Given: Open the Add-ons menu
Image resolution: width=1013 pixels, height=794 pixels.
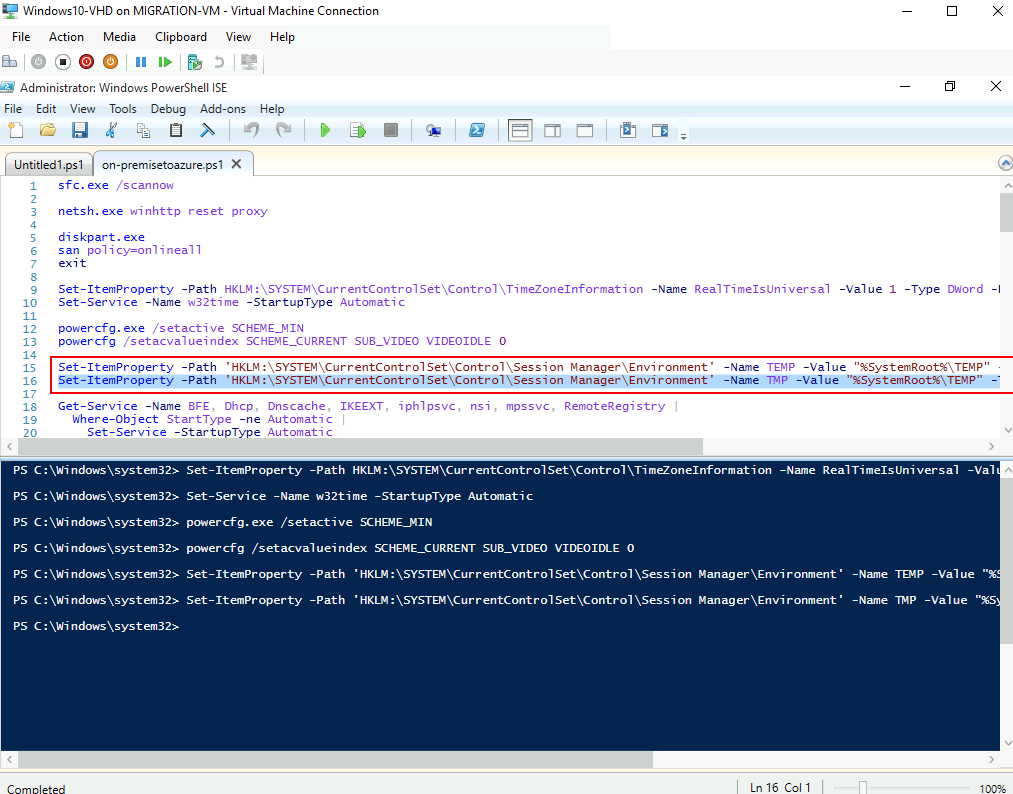Looking at the screenshot, I should (x=223, y=109).
